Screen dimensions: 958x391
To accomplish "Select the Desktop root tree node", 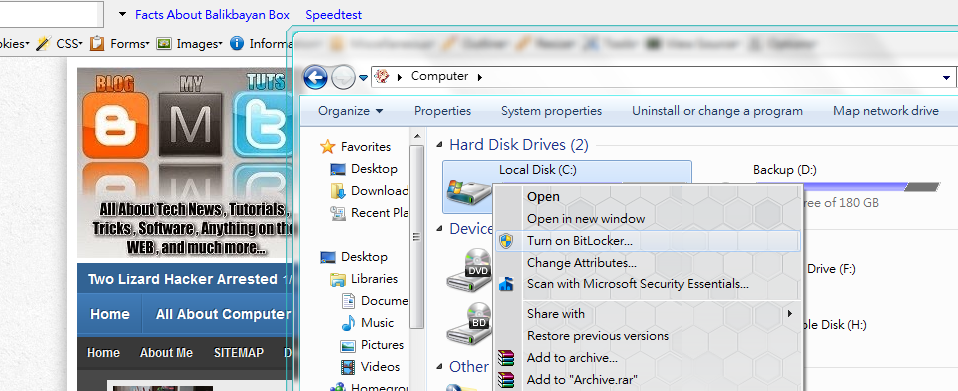I will click(364, 257).
